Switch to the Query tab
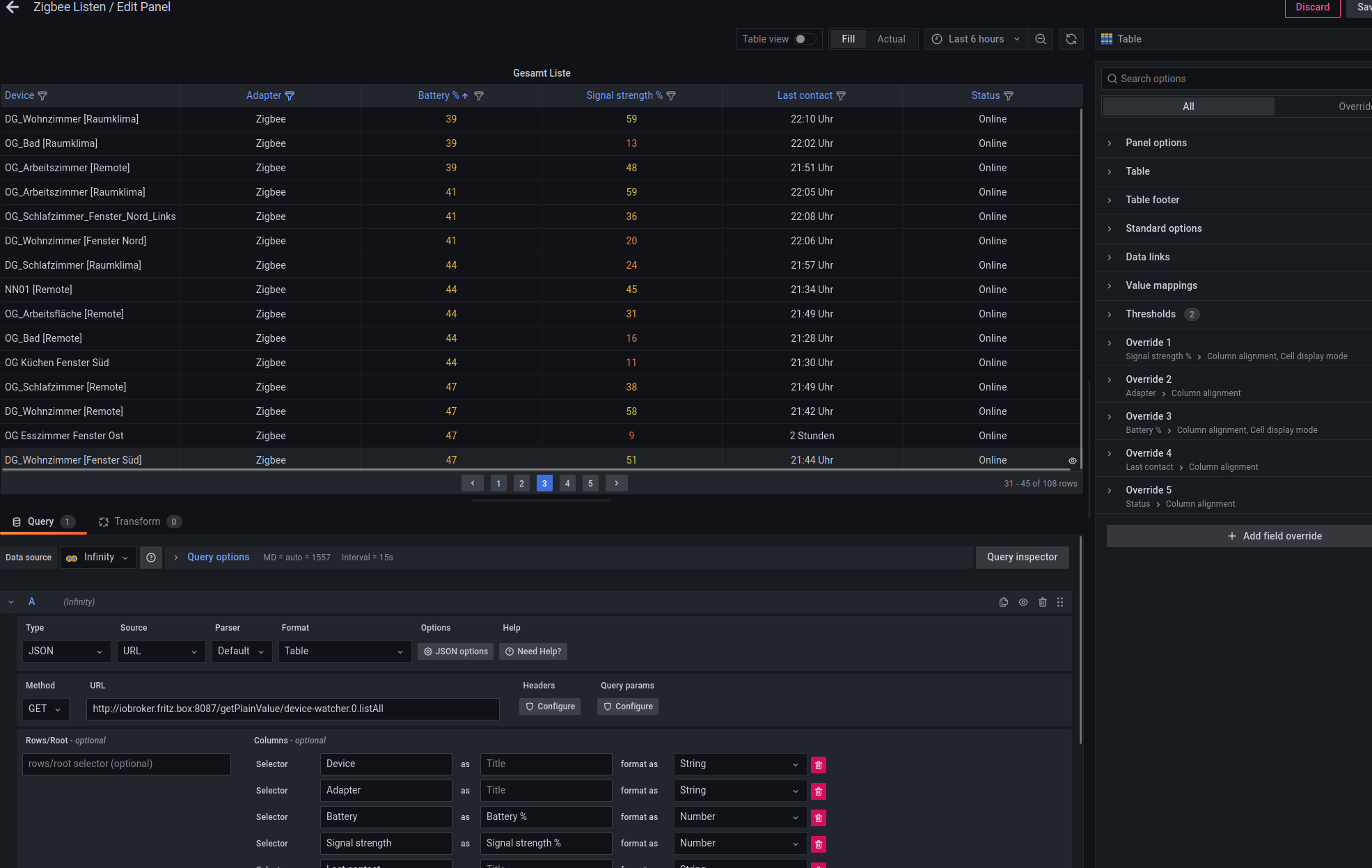 [x=43, y=522]
